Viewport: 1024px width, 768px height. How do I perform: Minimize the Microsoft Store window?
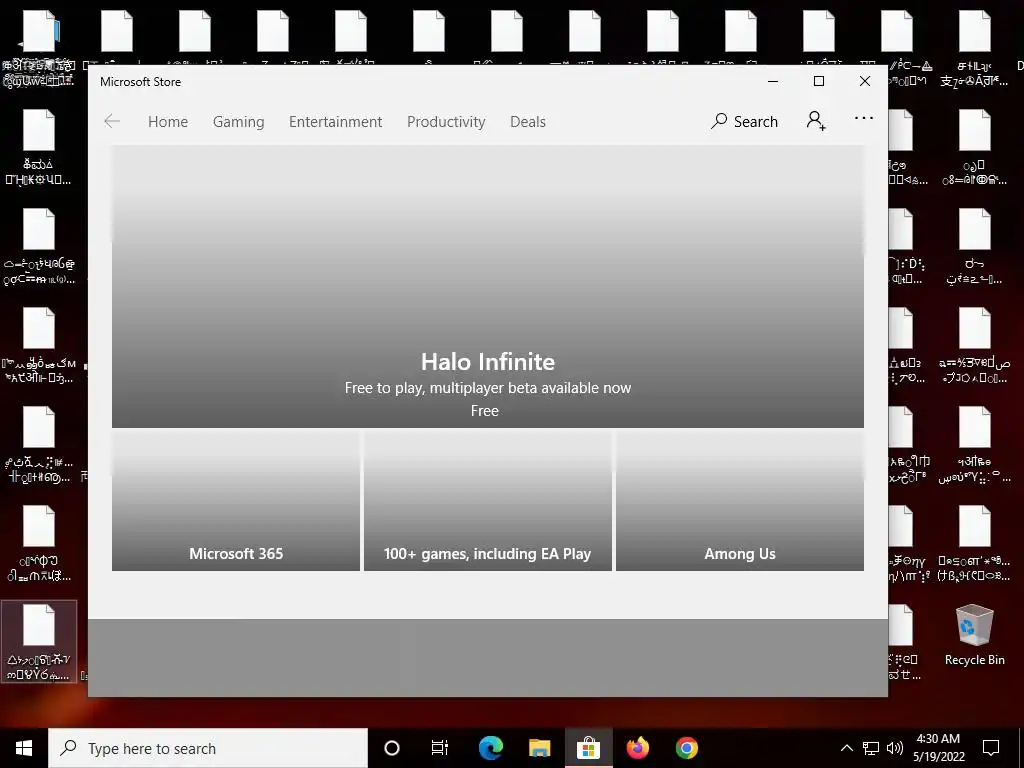773,82
